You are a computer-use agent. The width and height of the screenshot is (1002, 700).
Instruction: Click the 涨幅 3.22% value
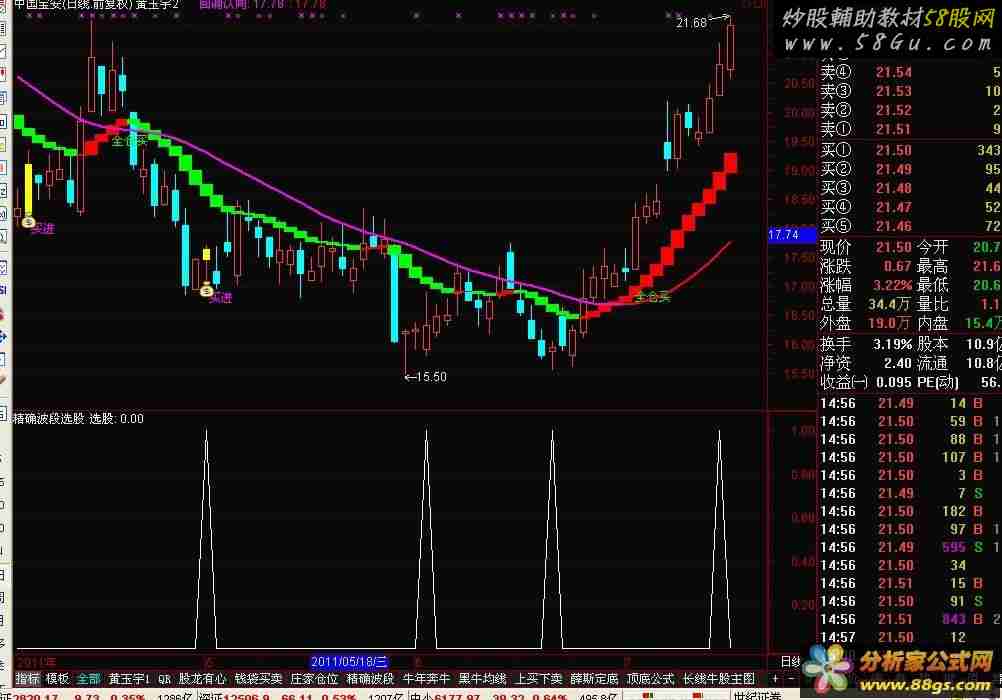click(893, 285)
